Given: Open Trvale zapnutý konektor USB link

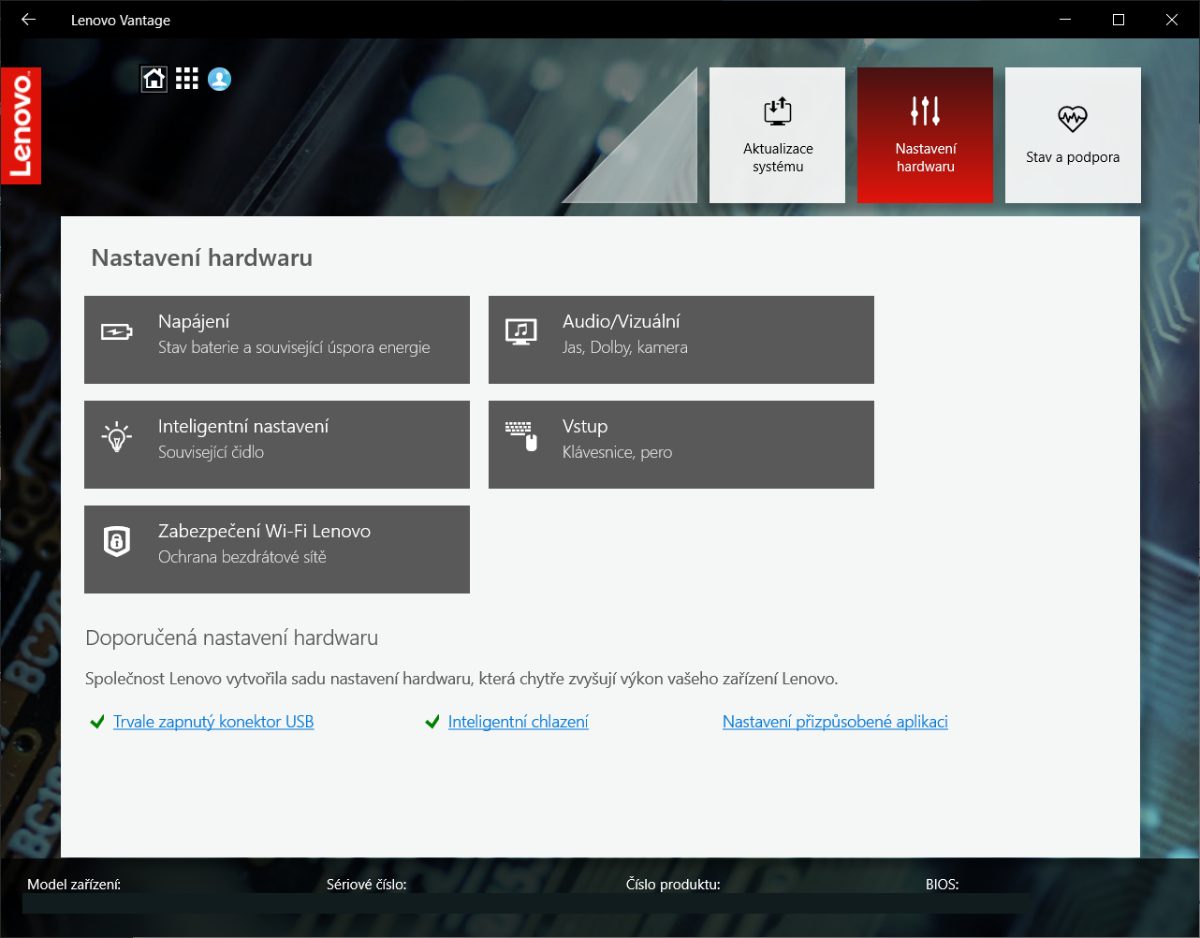Looking at the screenshot, I should coord(213,722).
